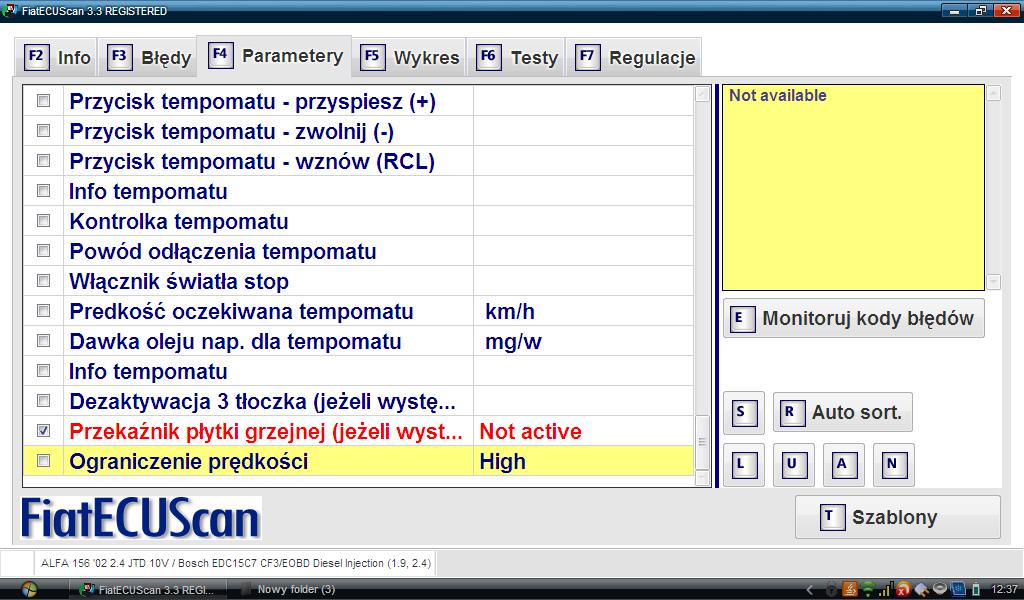
Task: Tick Powód odłączenia tempomatu checkbox
Action: coord(43,251)
